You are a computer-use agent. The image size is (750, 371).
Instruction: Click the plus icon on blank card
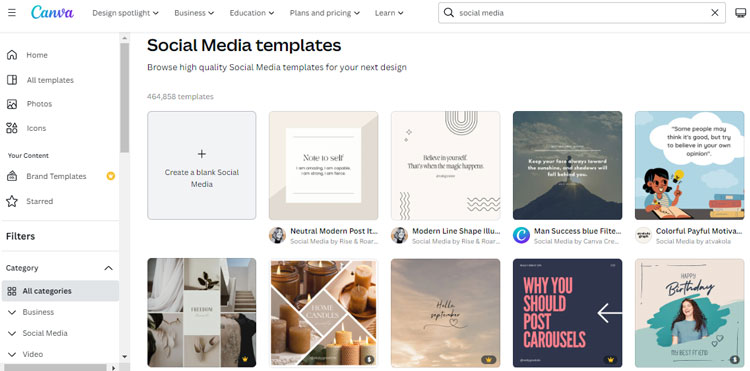point(202,154)
